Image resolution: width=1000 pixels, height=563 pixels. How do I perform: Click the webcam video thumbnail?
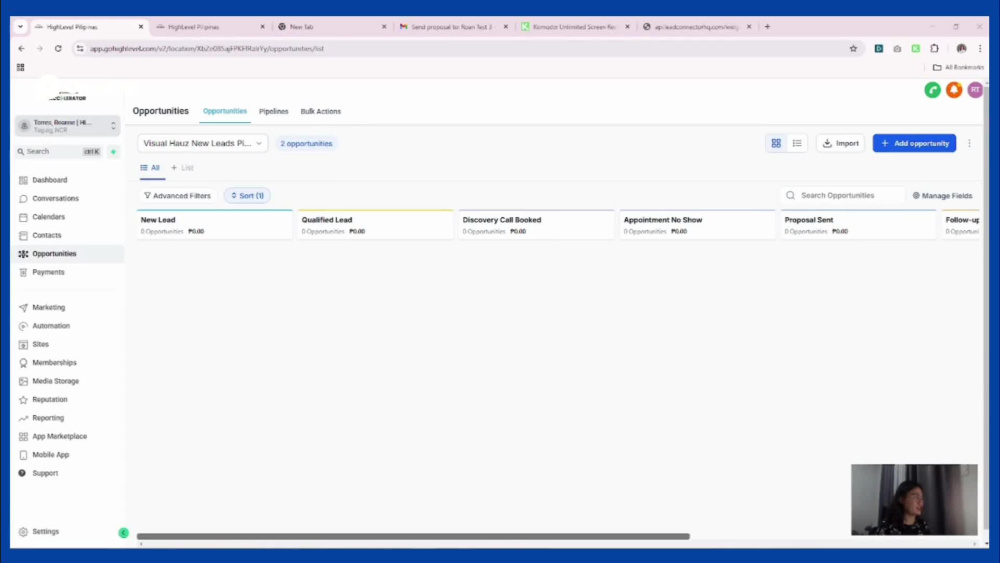(914, 499)
